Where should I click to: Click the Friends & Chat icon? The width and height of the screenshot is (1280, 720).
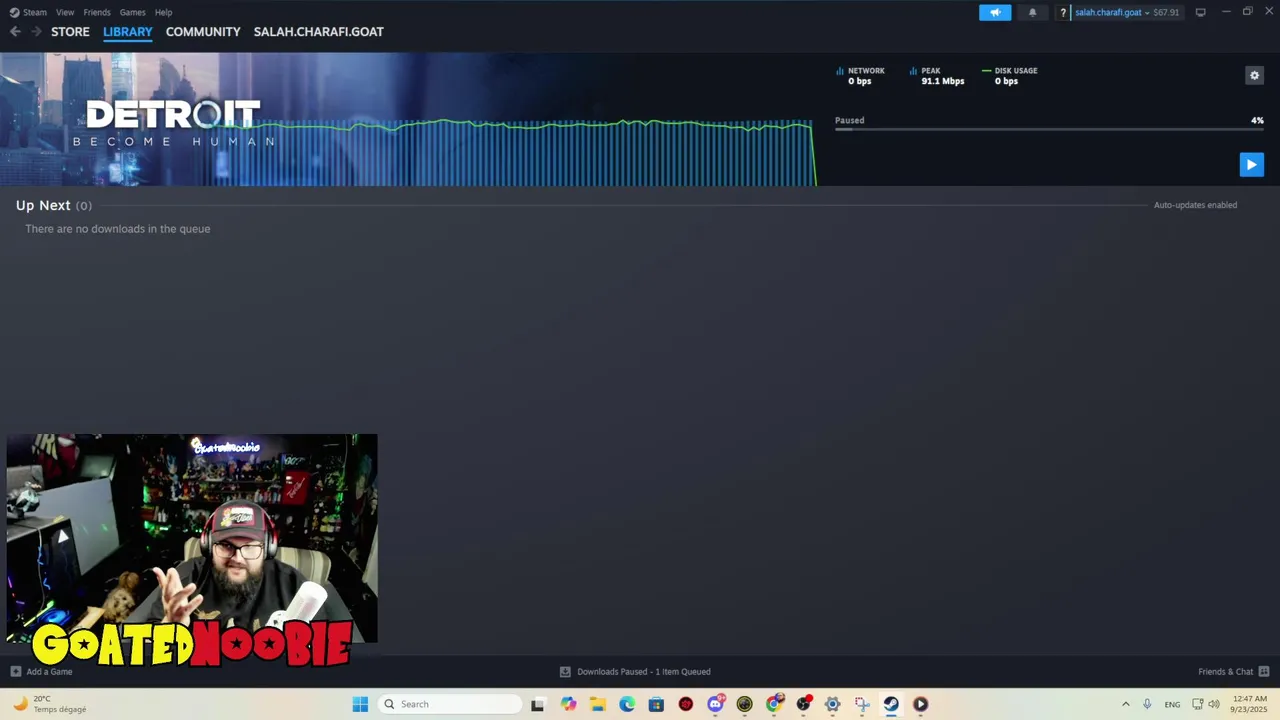(x=1264, y=672)
